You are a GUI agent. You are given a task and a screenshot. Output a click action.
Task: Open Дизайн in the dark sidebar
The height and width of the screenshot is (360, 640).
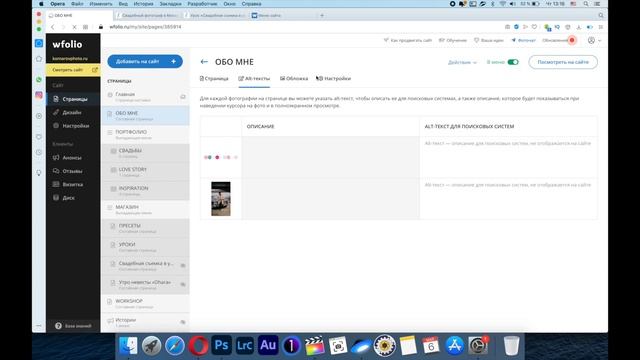72,112
